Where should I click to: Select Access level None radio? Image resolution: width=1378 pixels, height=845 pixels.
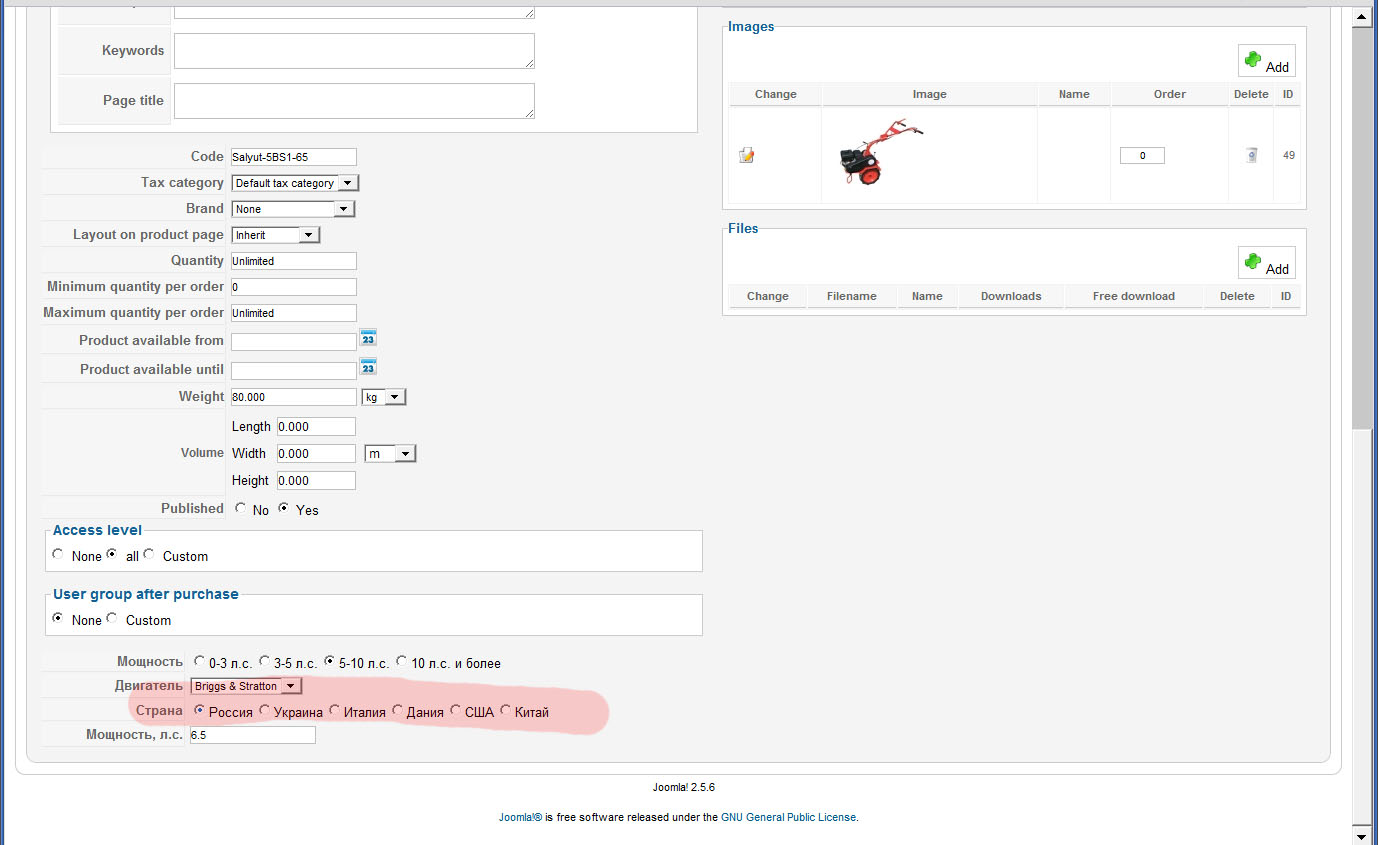(x=58, y=554)
